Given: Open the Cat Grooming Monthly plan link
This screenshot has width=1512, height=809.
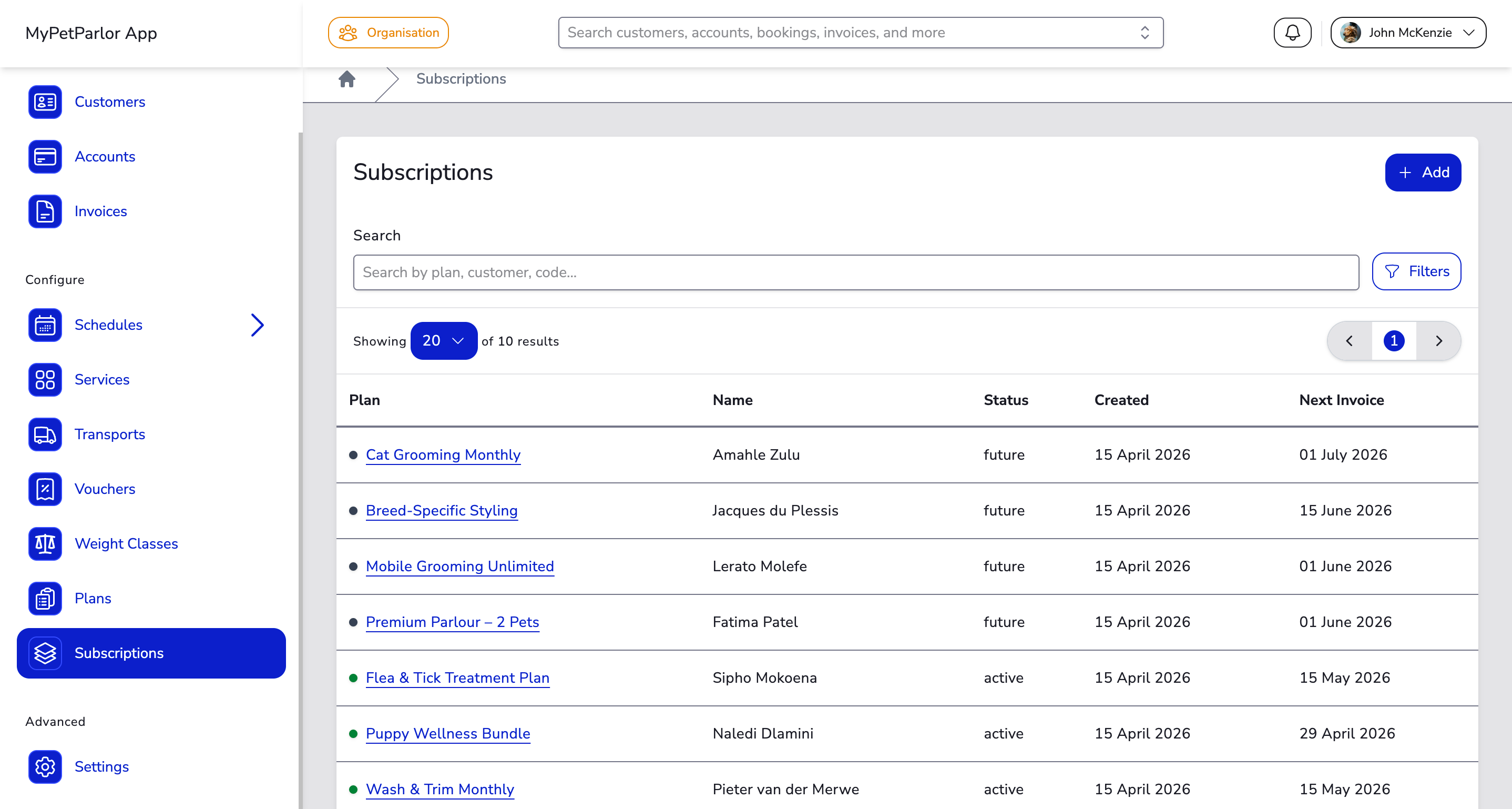Looking at the screenshot, I should (443, 455).
